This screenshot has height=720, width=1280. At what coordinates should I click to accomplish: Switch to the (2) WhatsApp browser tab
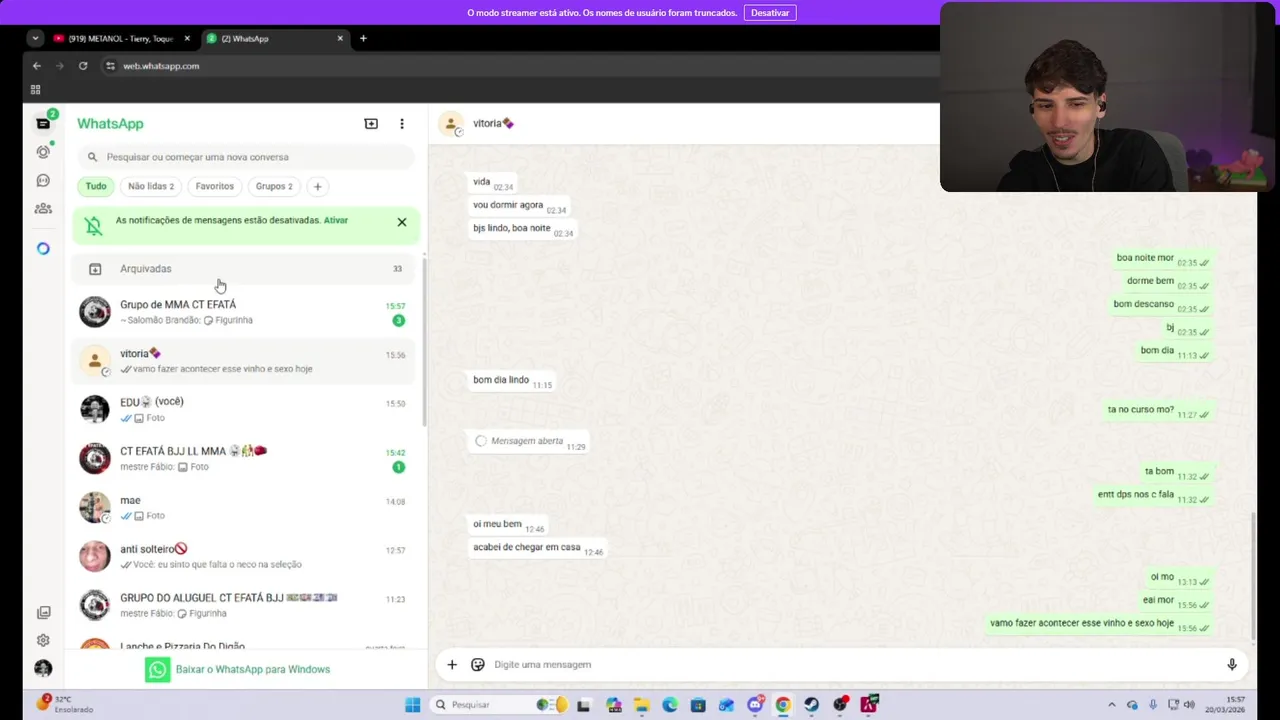(x=275, y=38)
